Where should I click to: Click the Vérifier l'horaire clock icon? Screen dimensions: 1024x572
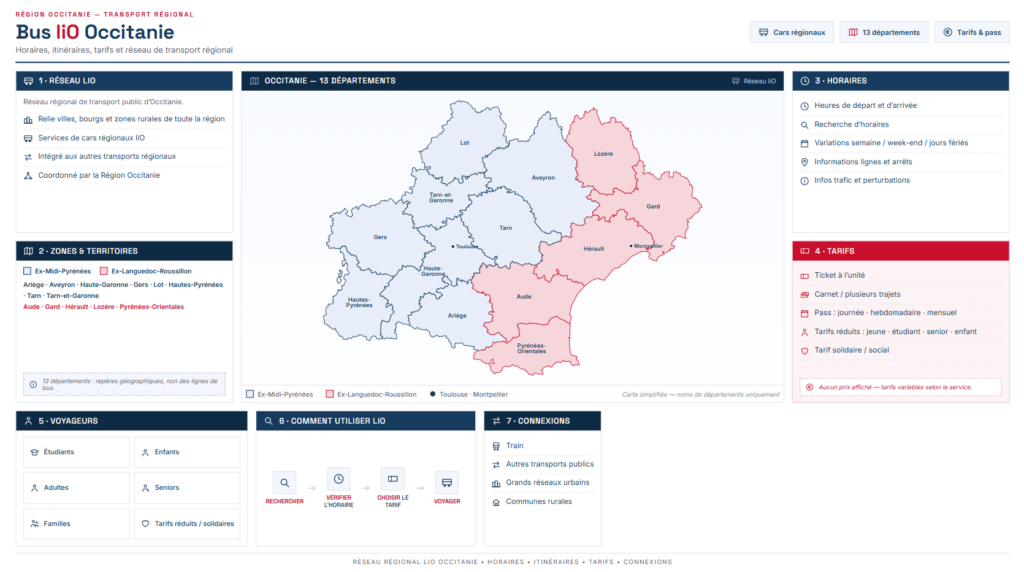(x=338, y=479)
